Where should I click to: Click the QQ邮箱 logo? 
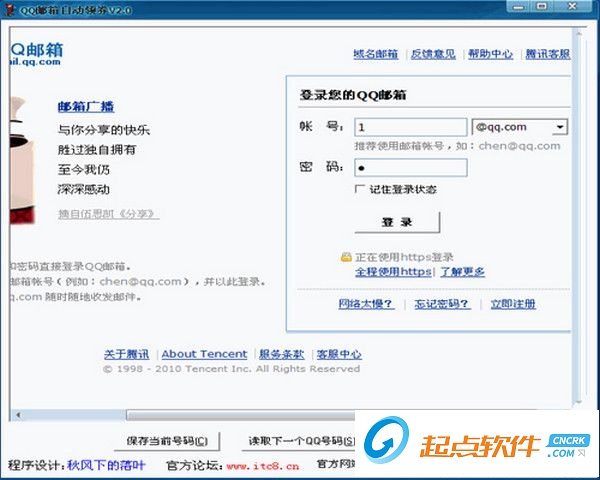36,54
